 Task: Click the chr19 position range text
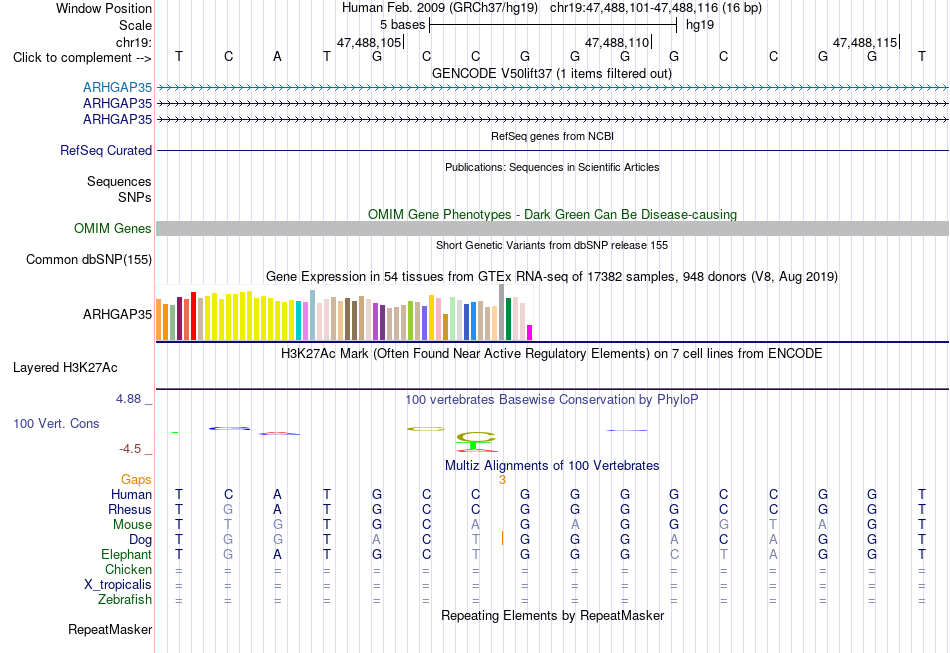656,8
